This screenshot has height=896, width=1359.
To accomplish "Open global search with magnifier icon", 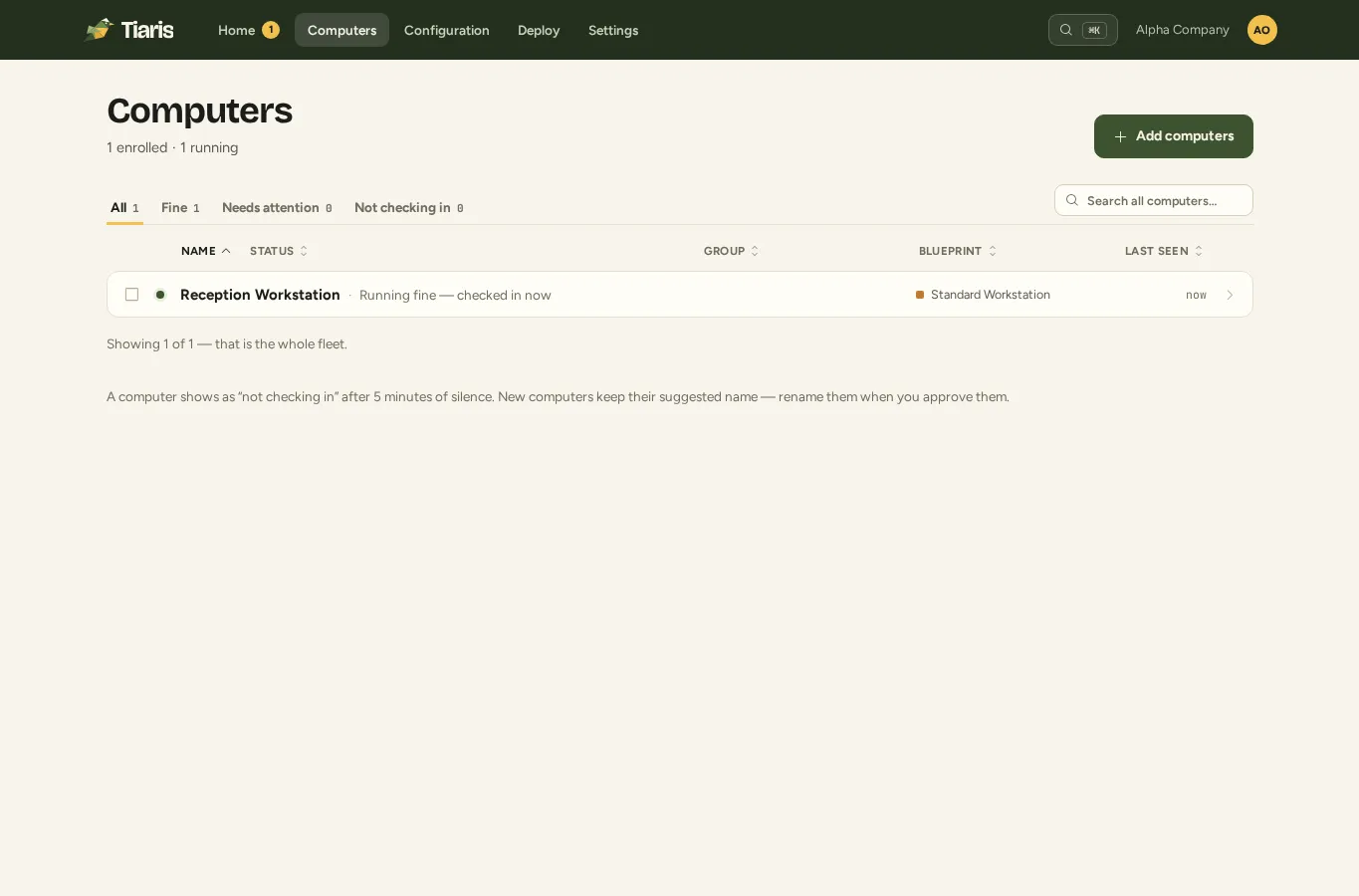I will tap(1082, 30).
